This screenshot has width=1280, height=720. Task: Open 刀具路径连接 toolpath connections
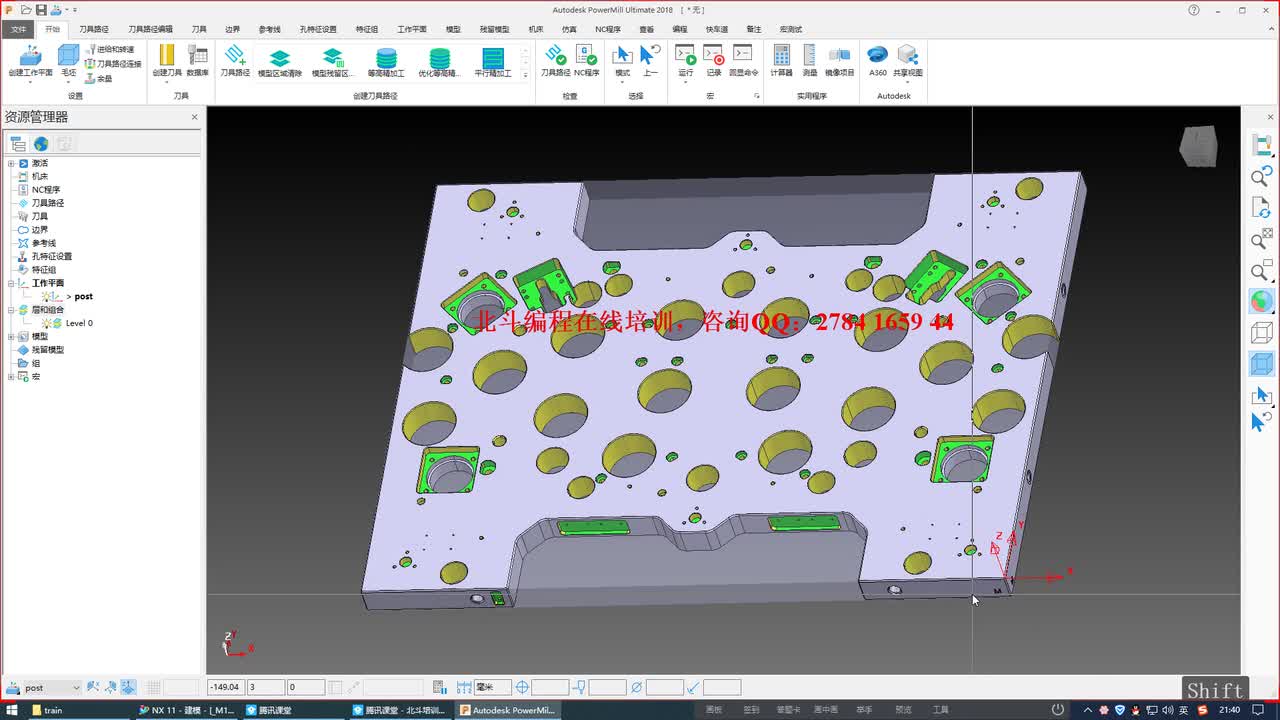[x=112, y=63]
